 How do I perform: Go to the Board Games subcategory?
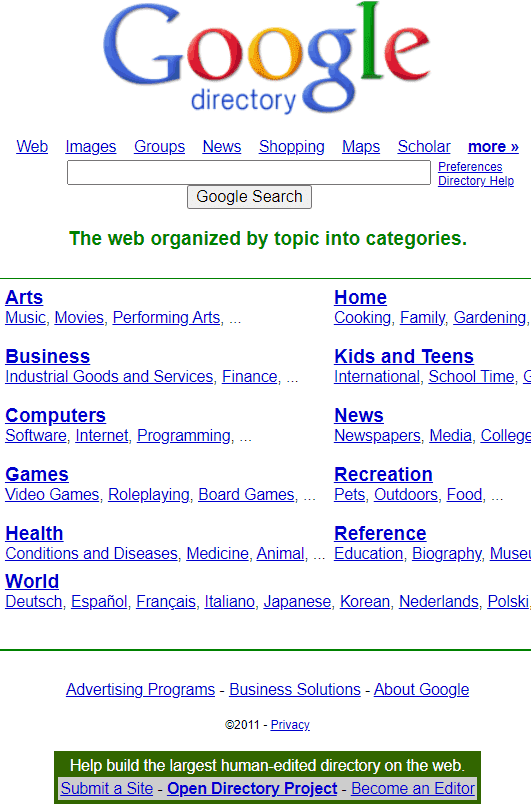click(246, 494)
